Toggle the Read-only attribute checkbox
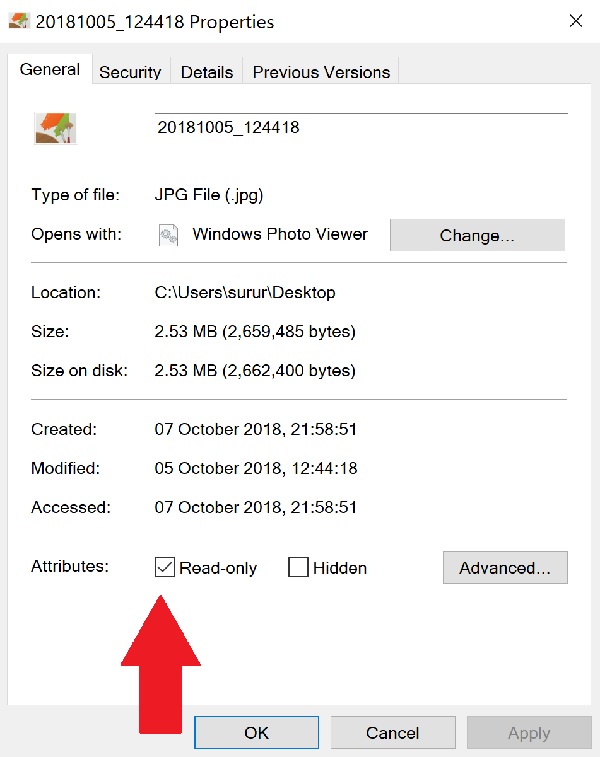The image size is (600, 757). click(x=166, y=568)
